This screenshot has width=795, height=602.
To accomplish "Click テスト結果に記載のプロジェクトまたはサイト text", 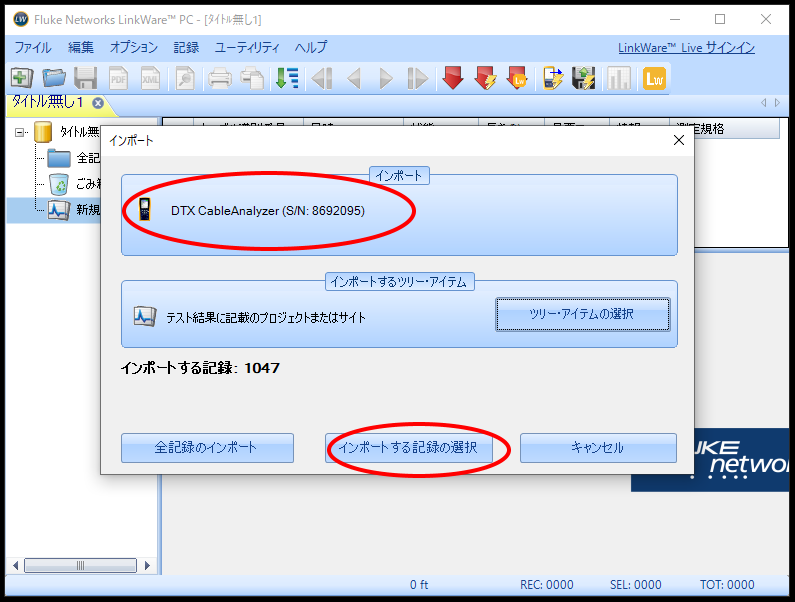I will [x=266, y=317].
